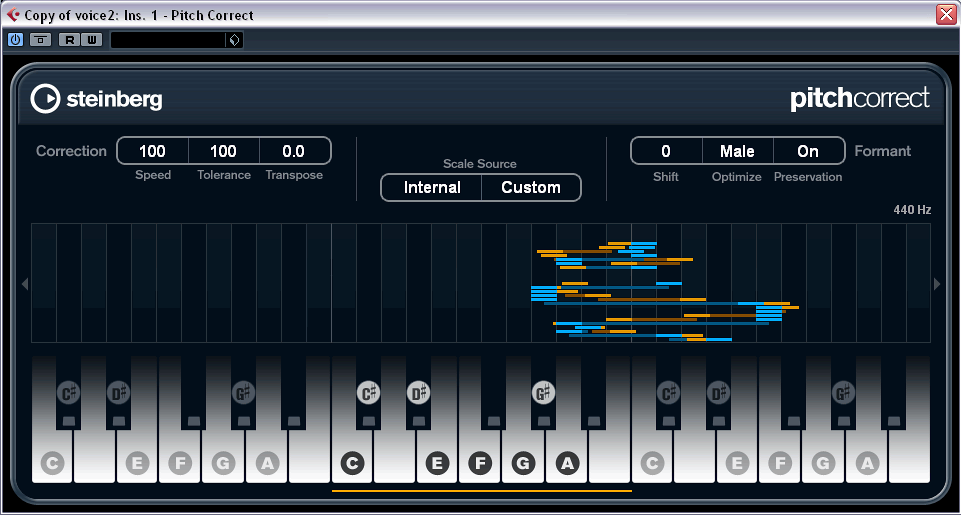Select Internal scale source
The width and height of the screenshot is (961, 515).
(x=431, y=188)
